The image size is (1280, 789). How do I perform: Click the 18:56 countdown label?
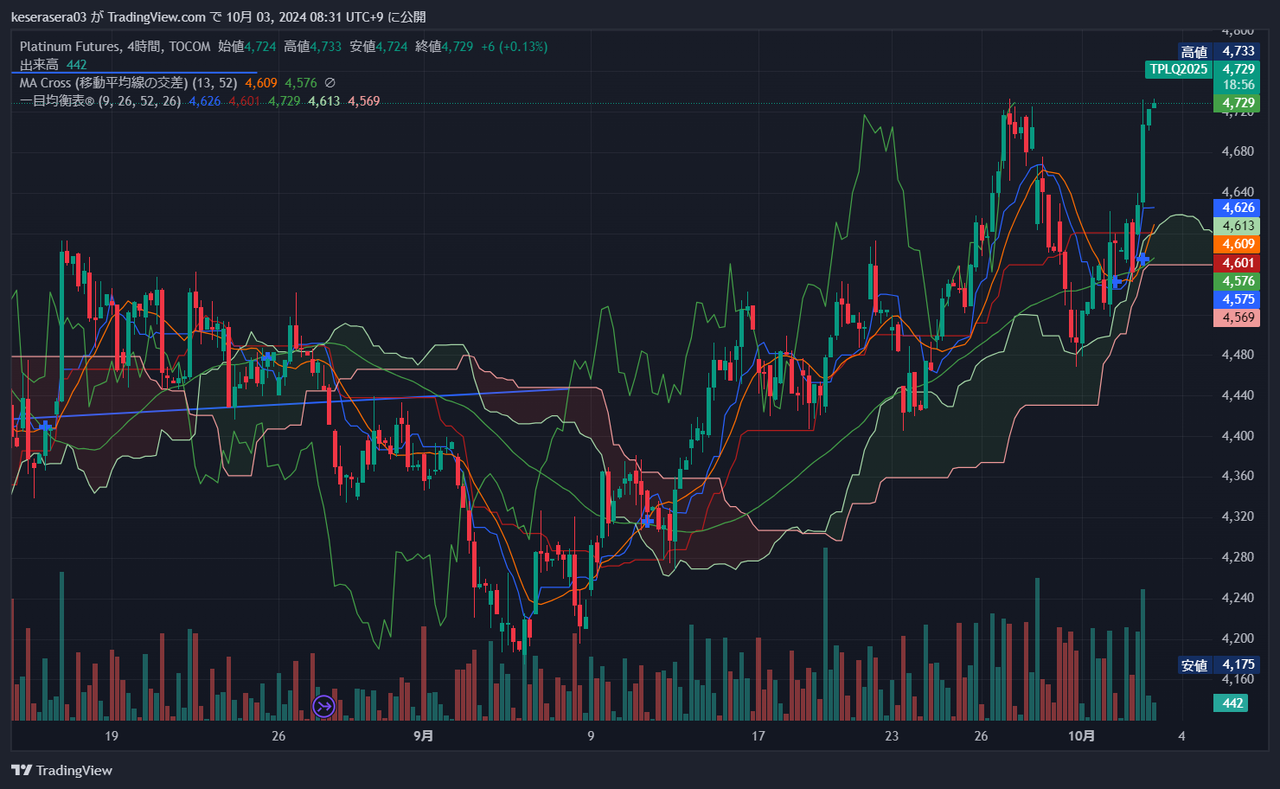[x=1238, y=85]
